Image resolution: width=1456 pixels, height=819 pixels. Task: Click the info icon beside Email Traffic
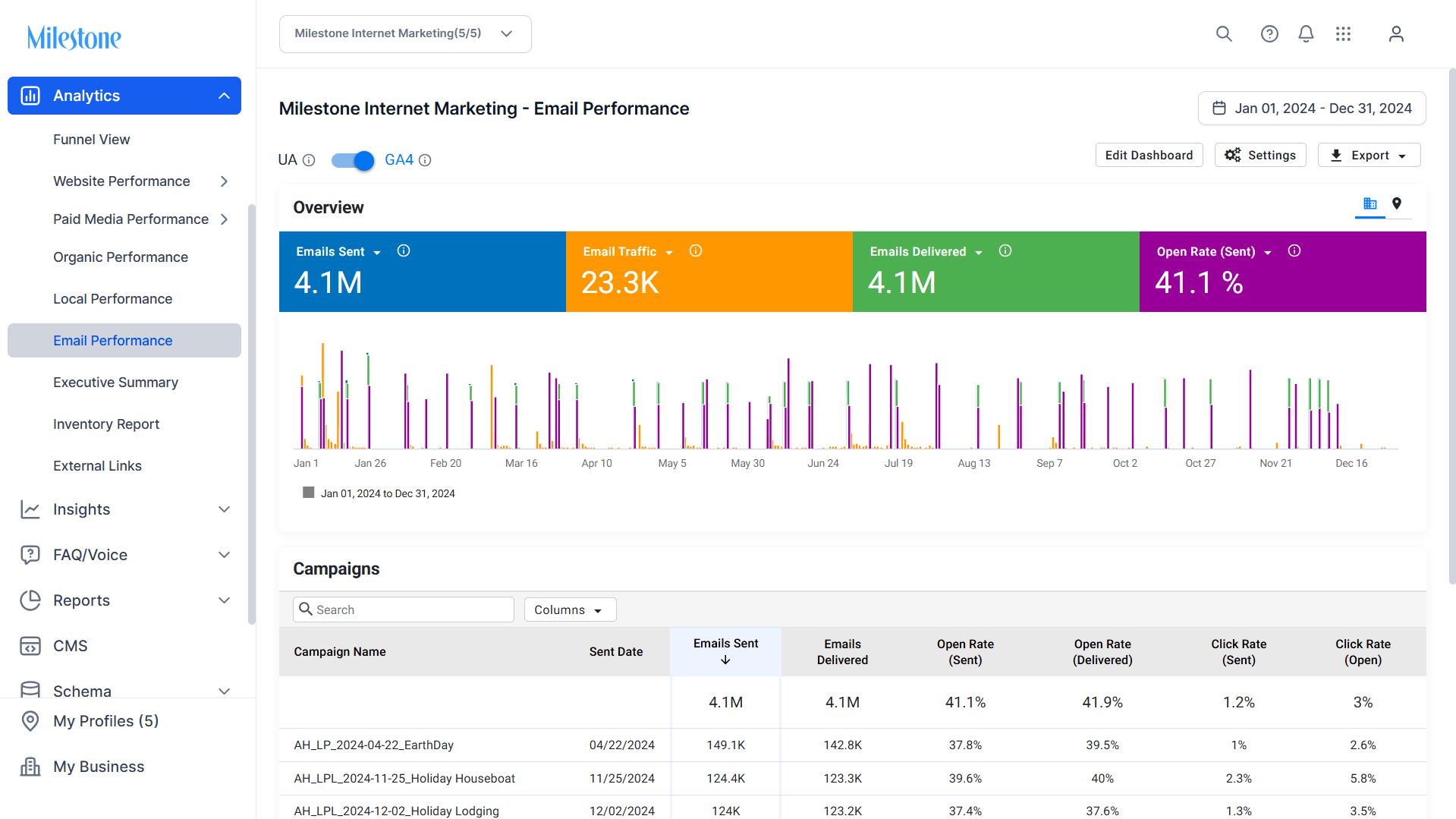(696, 251)
